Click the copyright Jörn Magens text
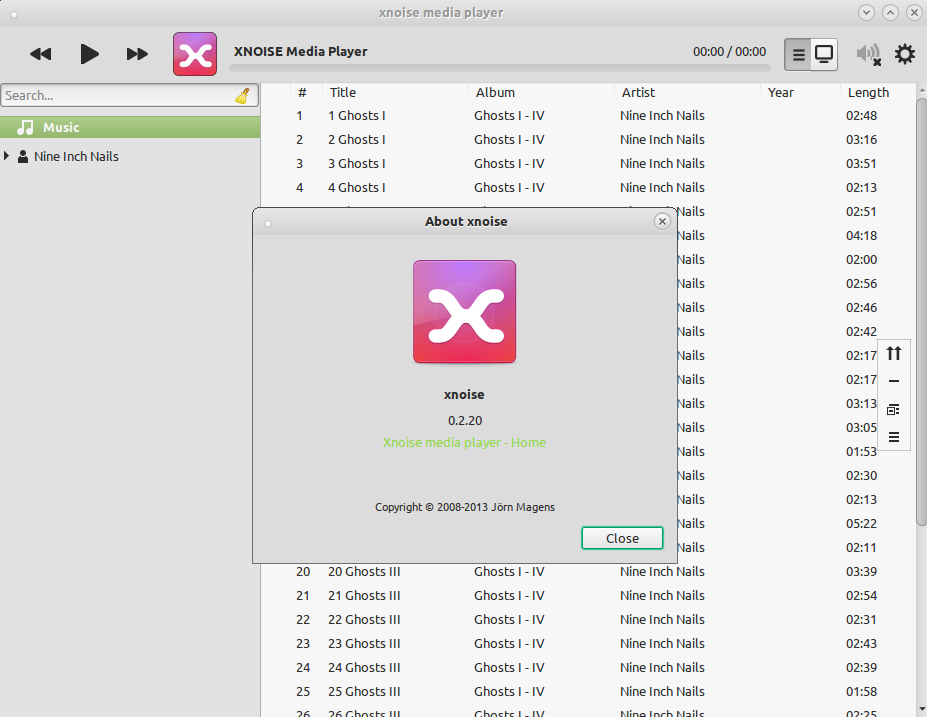 [x=465, y=507]
